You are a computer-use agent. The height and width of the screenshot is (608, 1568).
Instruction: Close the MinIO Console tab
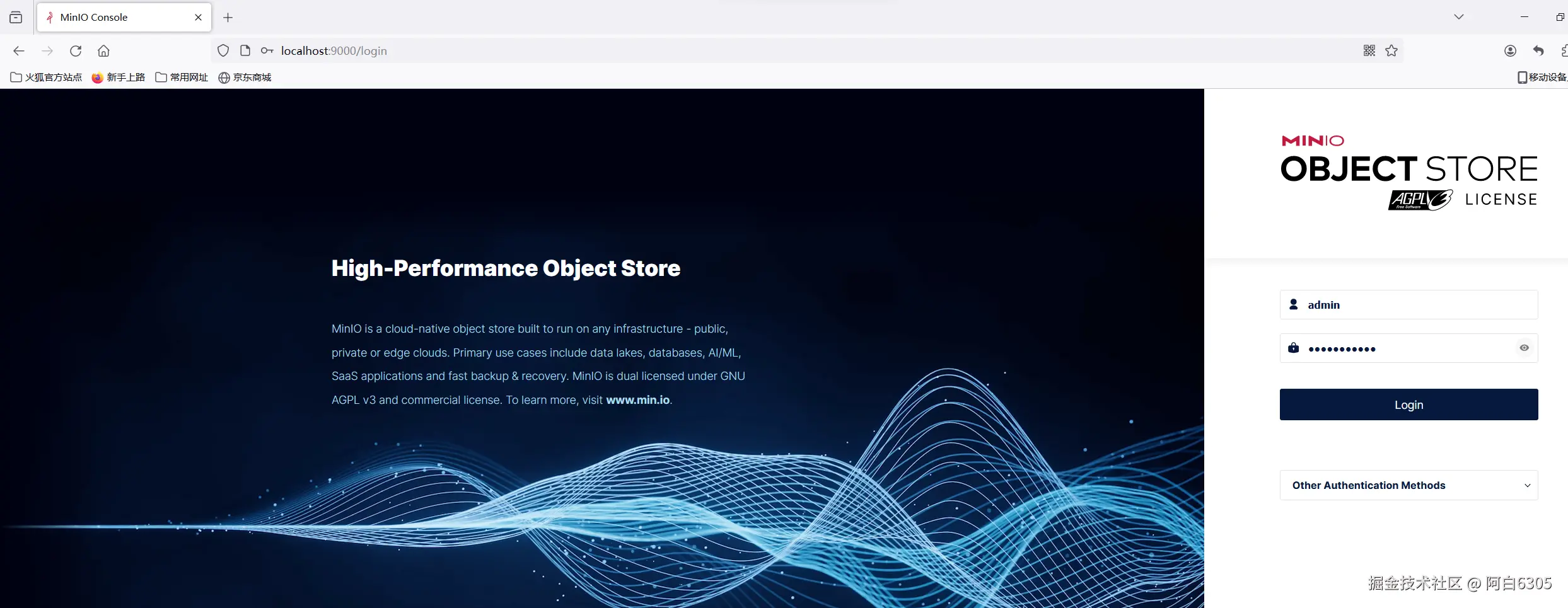pyautogui.click(x=199, y=18)
